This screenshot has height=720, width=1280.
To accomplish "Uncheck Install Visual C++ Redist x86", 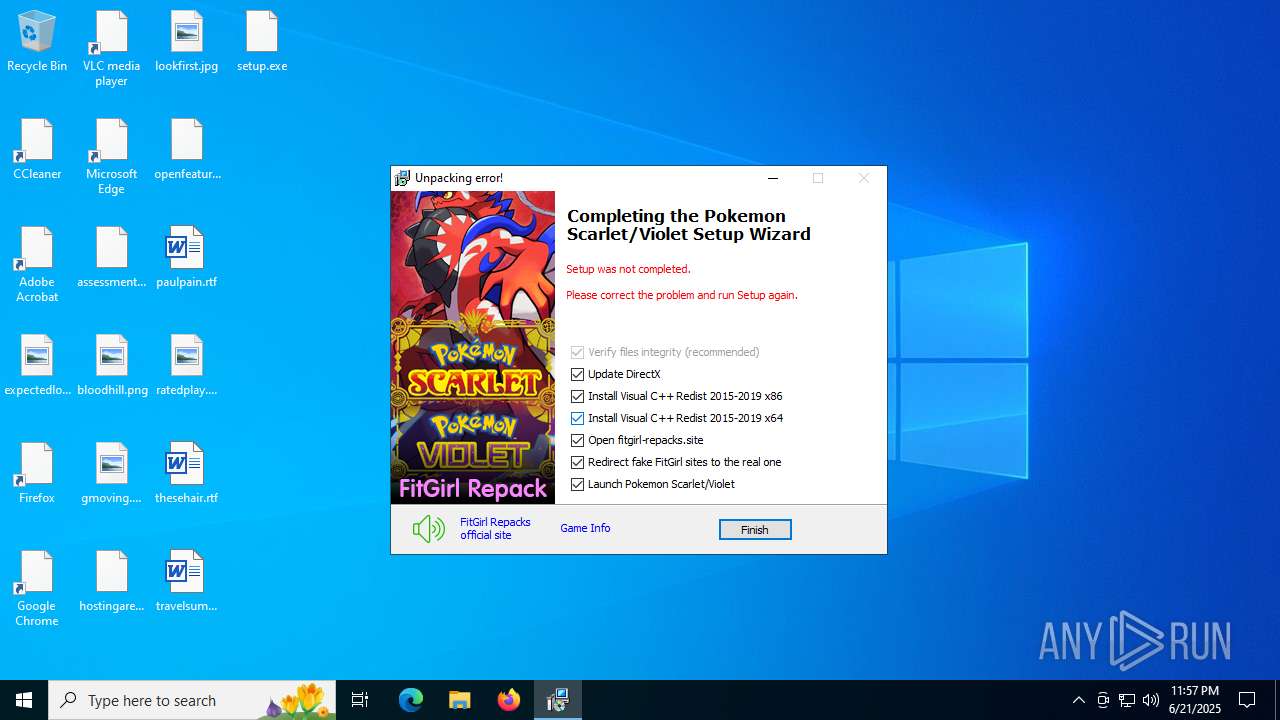I will [x=577, y=396].
